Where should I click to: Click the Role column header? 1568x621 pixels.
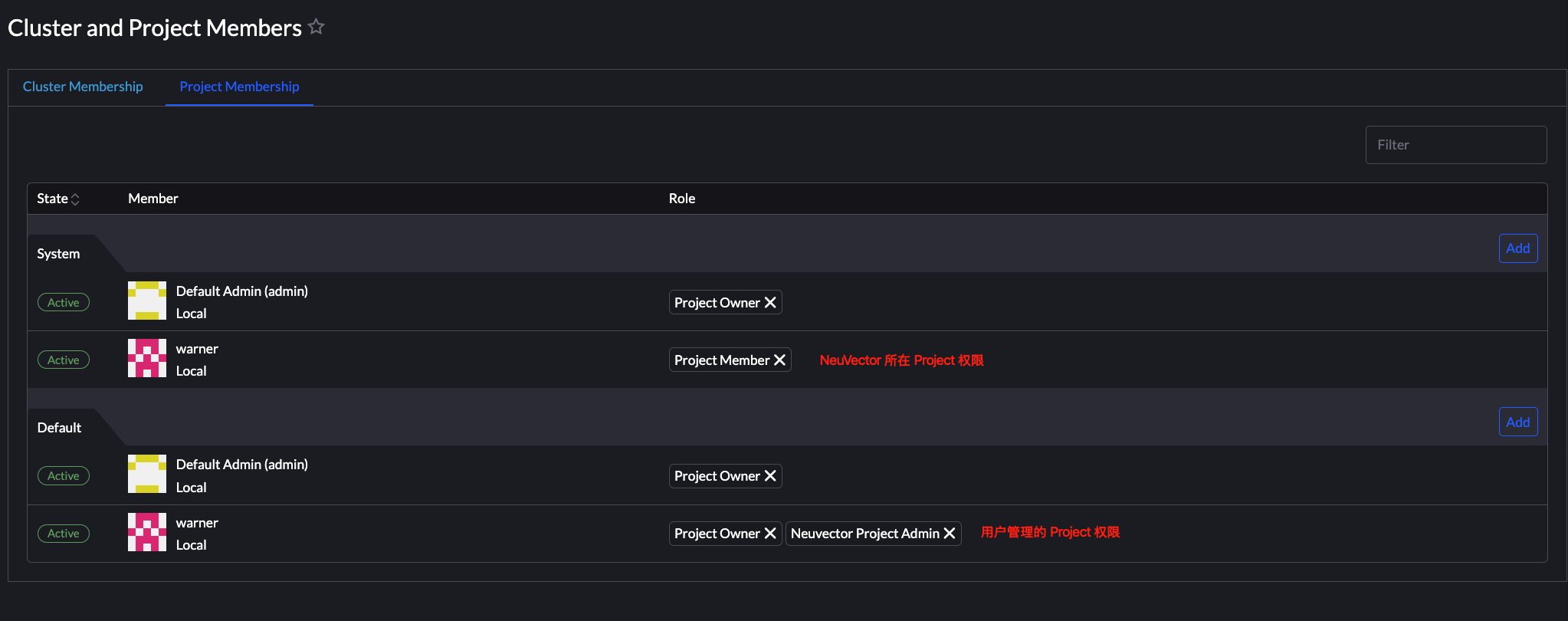point(682,199)
